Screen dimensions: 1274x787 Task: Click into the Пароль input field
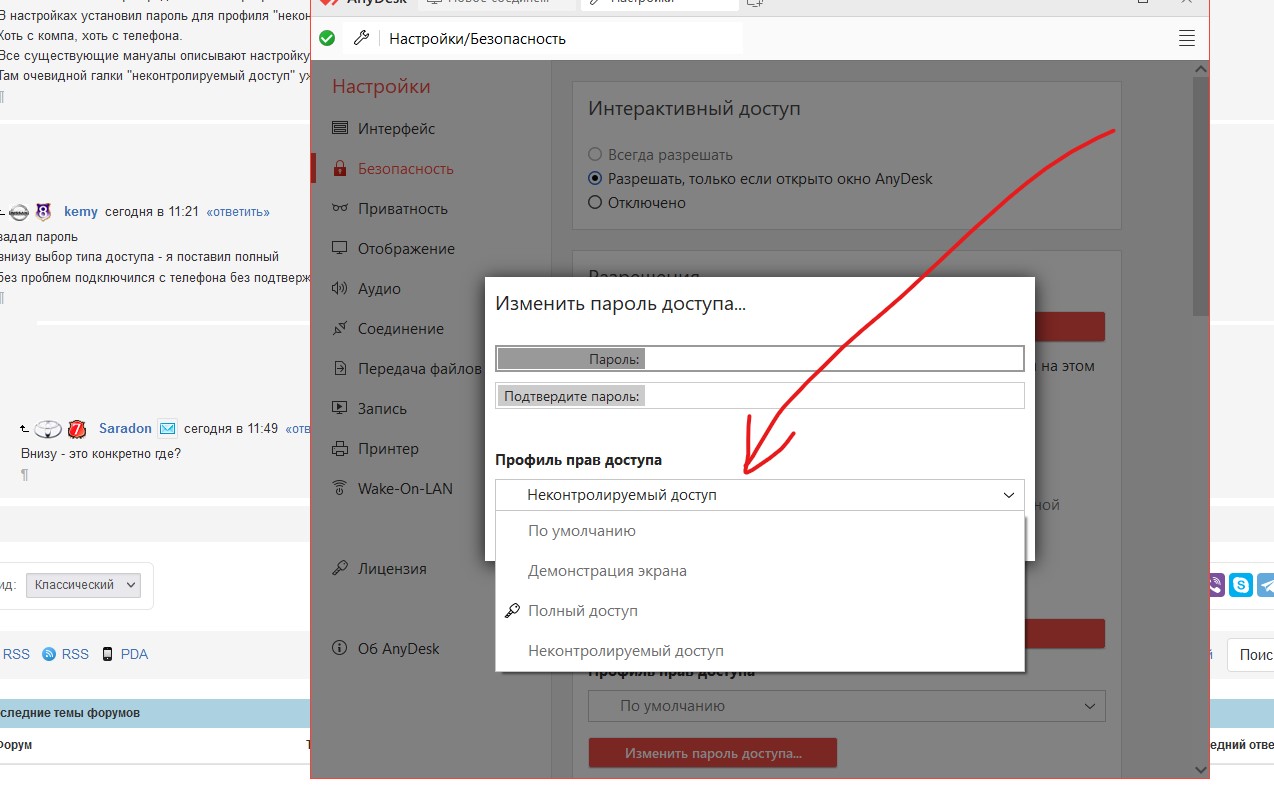point(760,358)
